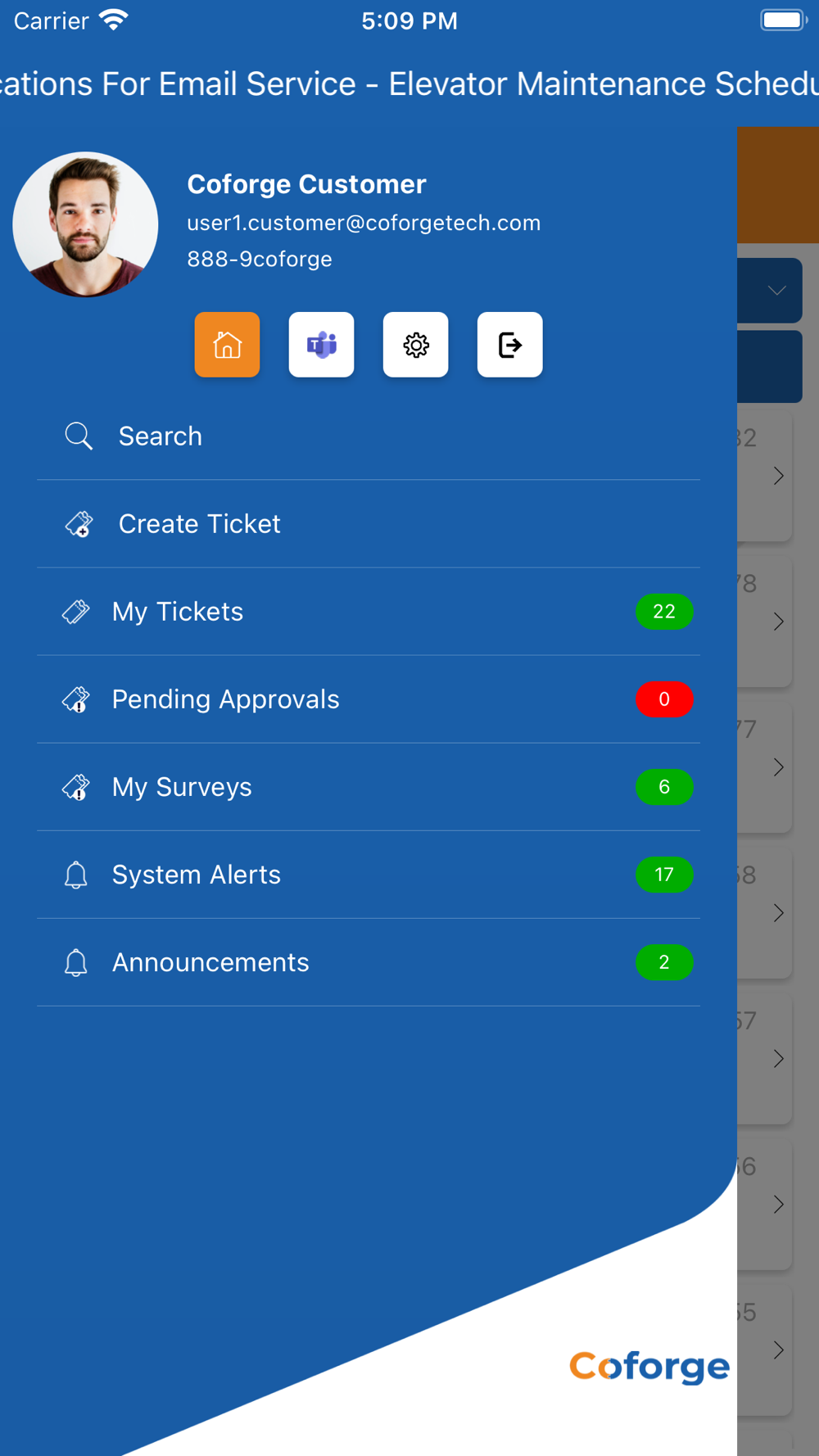Click the Create Ticket icon

pyautogui.click(x=79, y=524)
